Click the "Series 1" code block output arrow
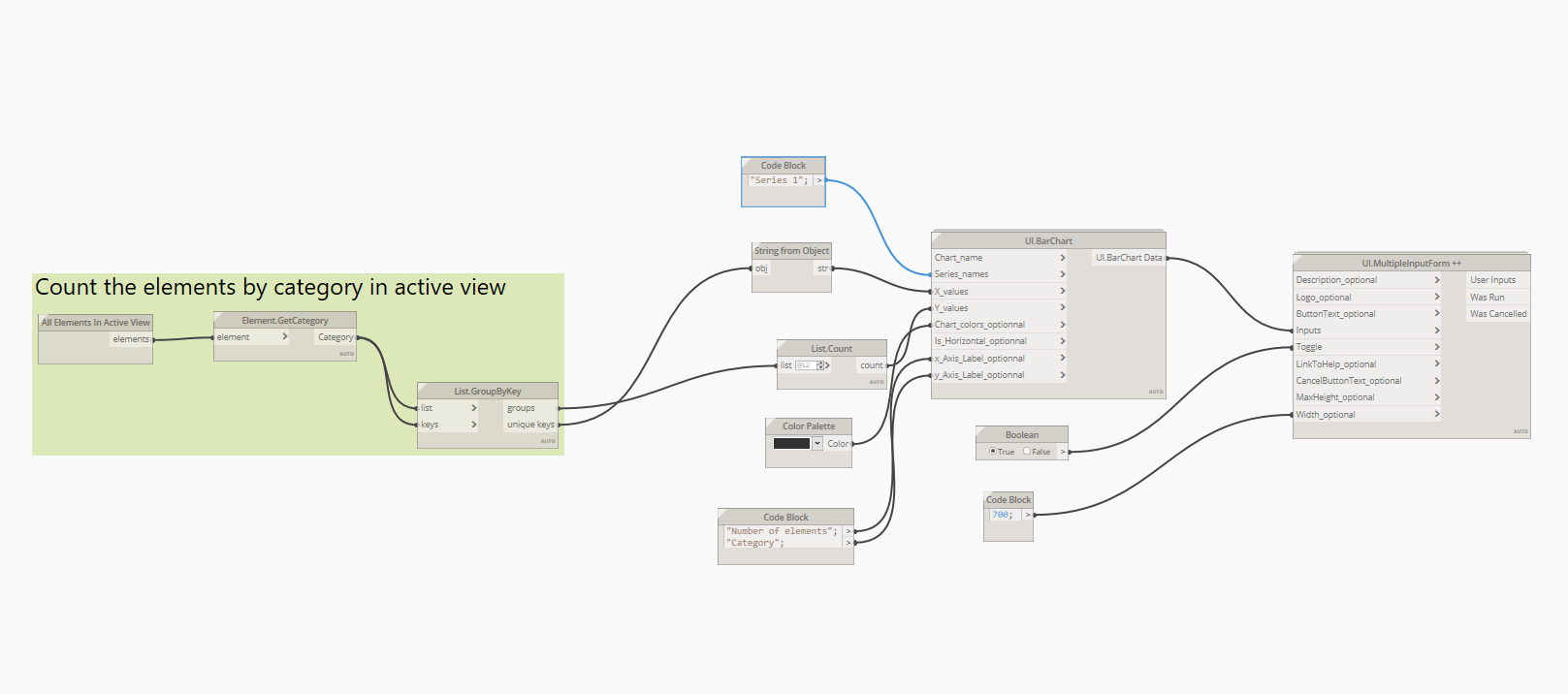 819,180
